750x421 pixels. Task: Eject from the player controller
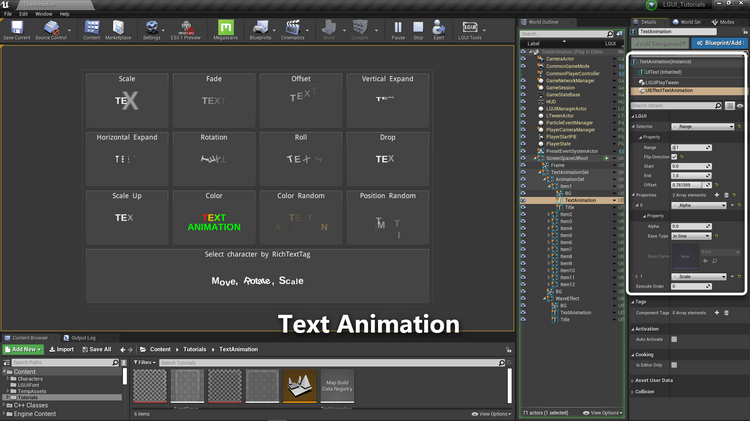click(x=439, y=30)
